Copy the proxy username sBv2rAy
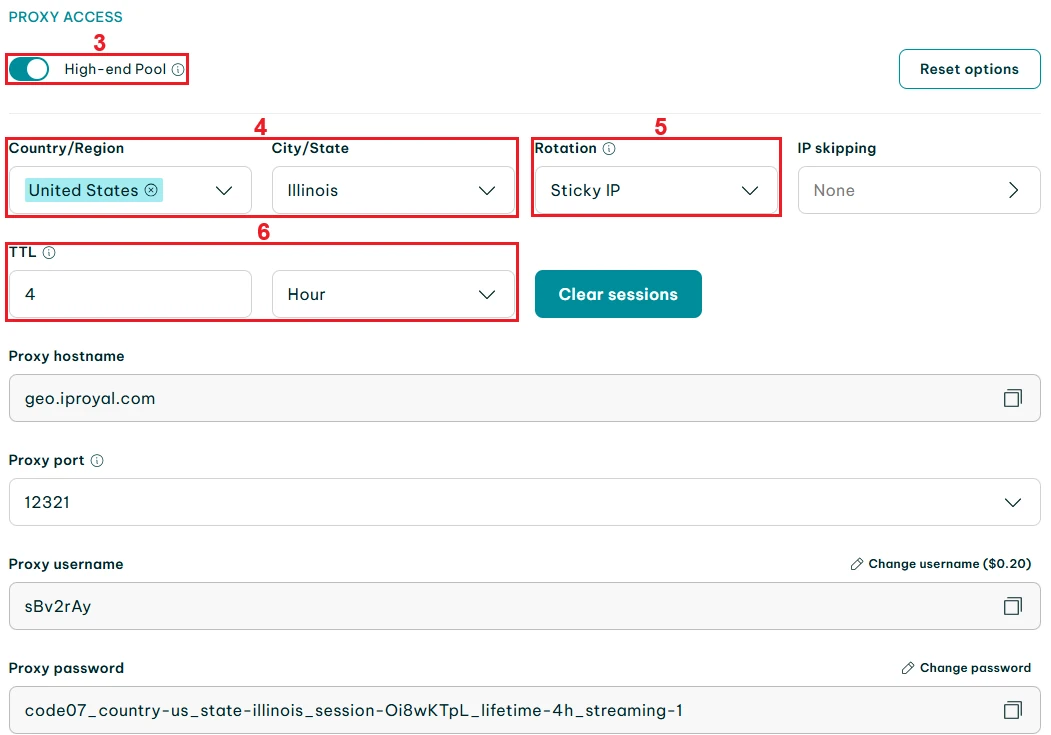Screen dimensions: 1051x735 coord(1012,606)
